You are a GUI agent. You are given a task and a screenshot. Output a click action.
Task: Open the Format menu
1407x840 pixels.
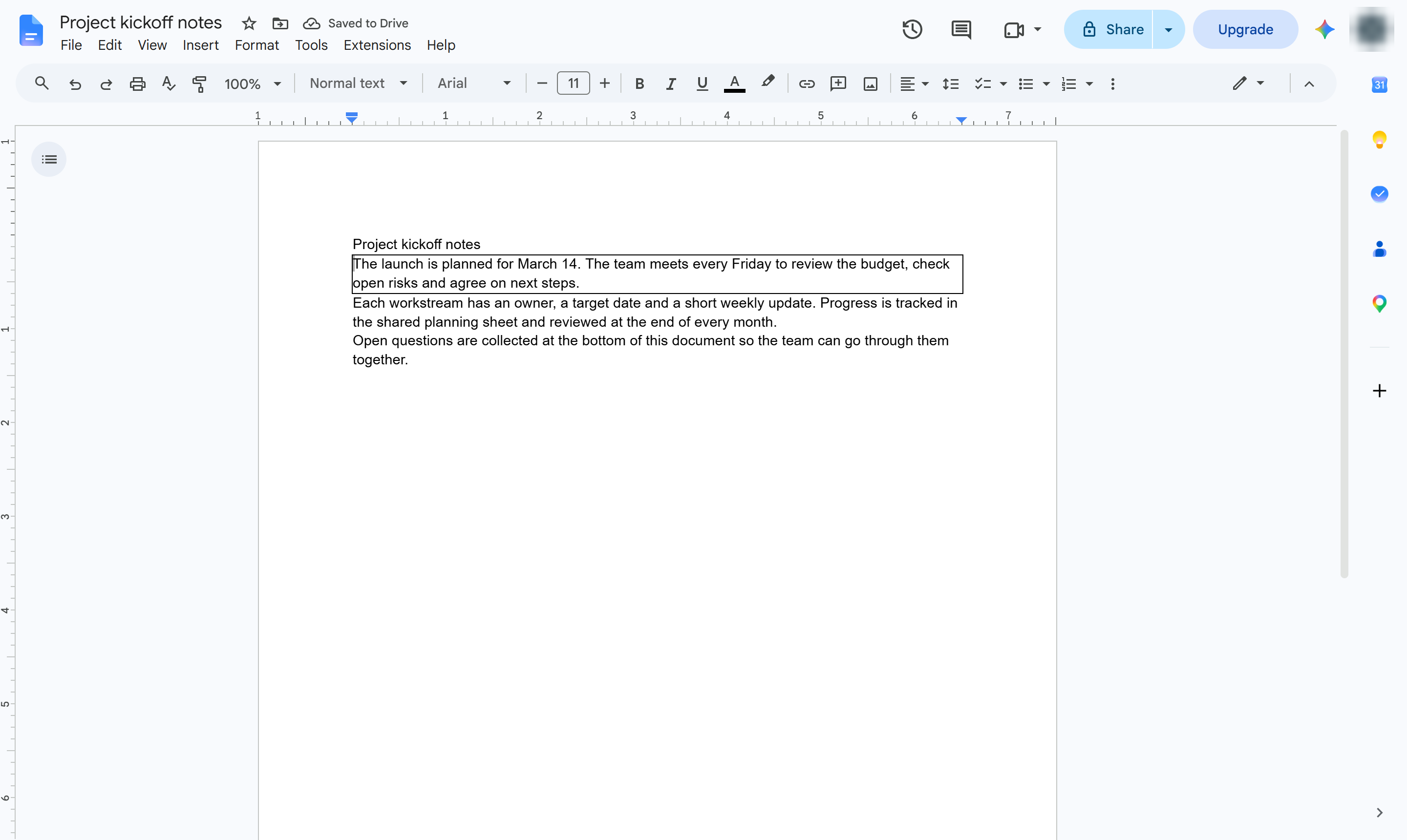[256, 45]
